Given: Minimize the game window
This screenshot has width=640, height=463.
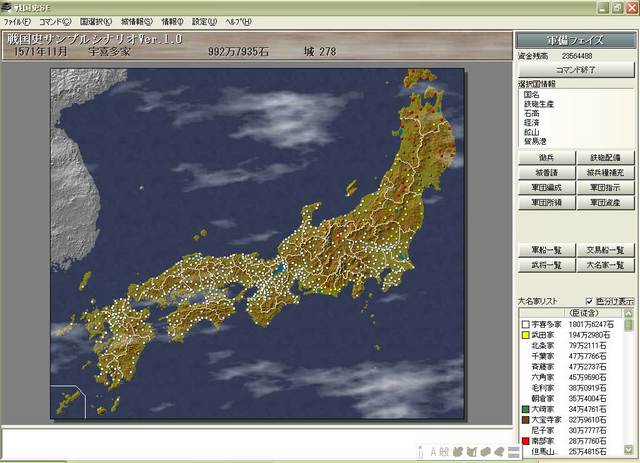Looking at the screenshot, I should [x=603, y=7].
